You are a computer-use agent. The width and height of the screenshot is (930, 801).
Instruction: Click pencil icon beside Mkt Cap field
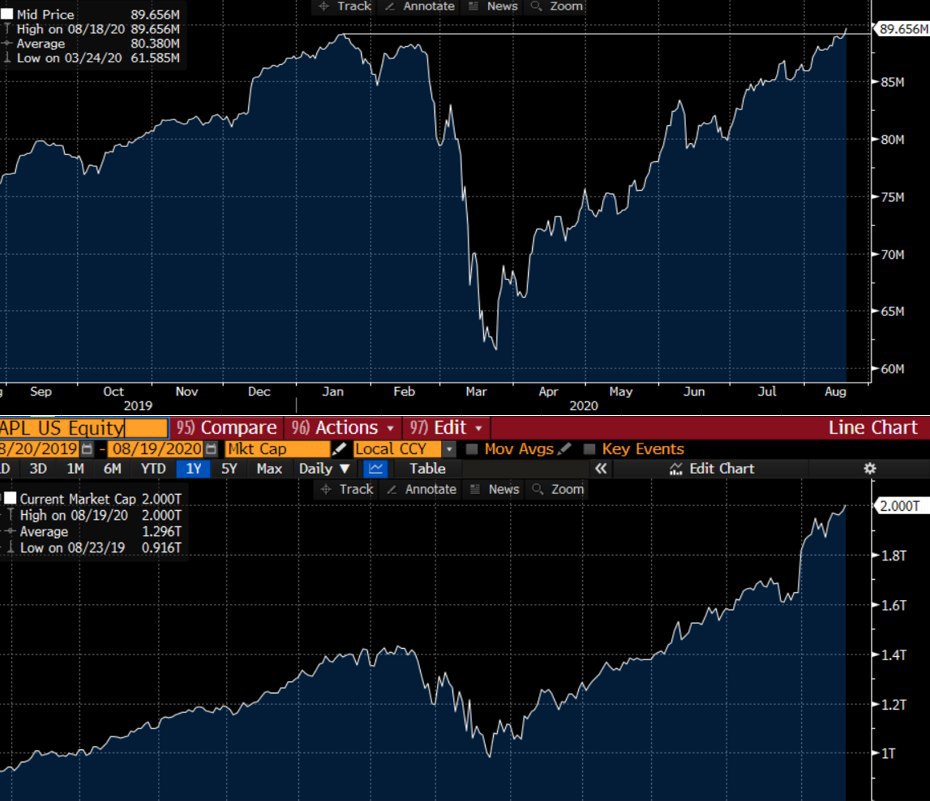(x=339, y=449)
